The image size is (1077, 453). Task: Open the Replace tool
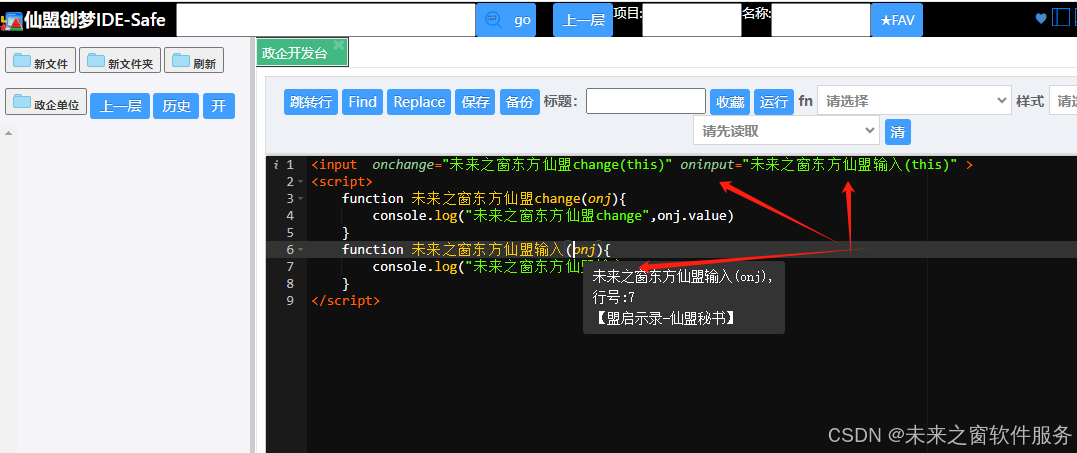pos(419,102)
